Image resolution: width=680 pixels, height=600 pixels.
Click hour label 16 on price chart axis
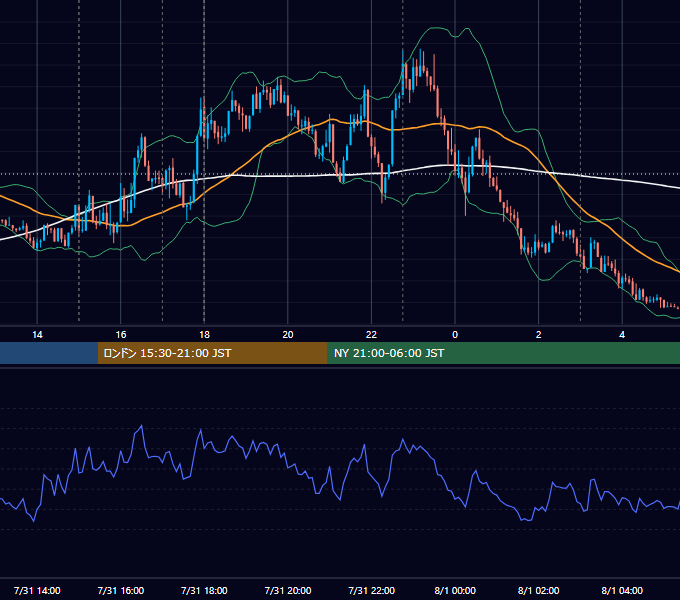tap(121, 335)
